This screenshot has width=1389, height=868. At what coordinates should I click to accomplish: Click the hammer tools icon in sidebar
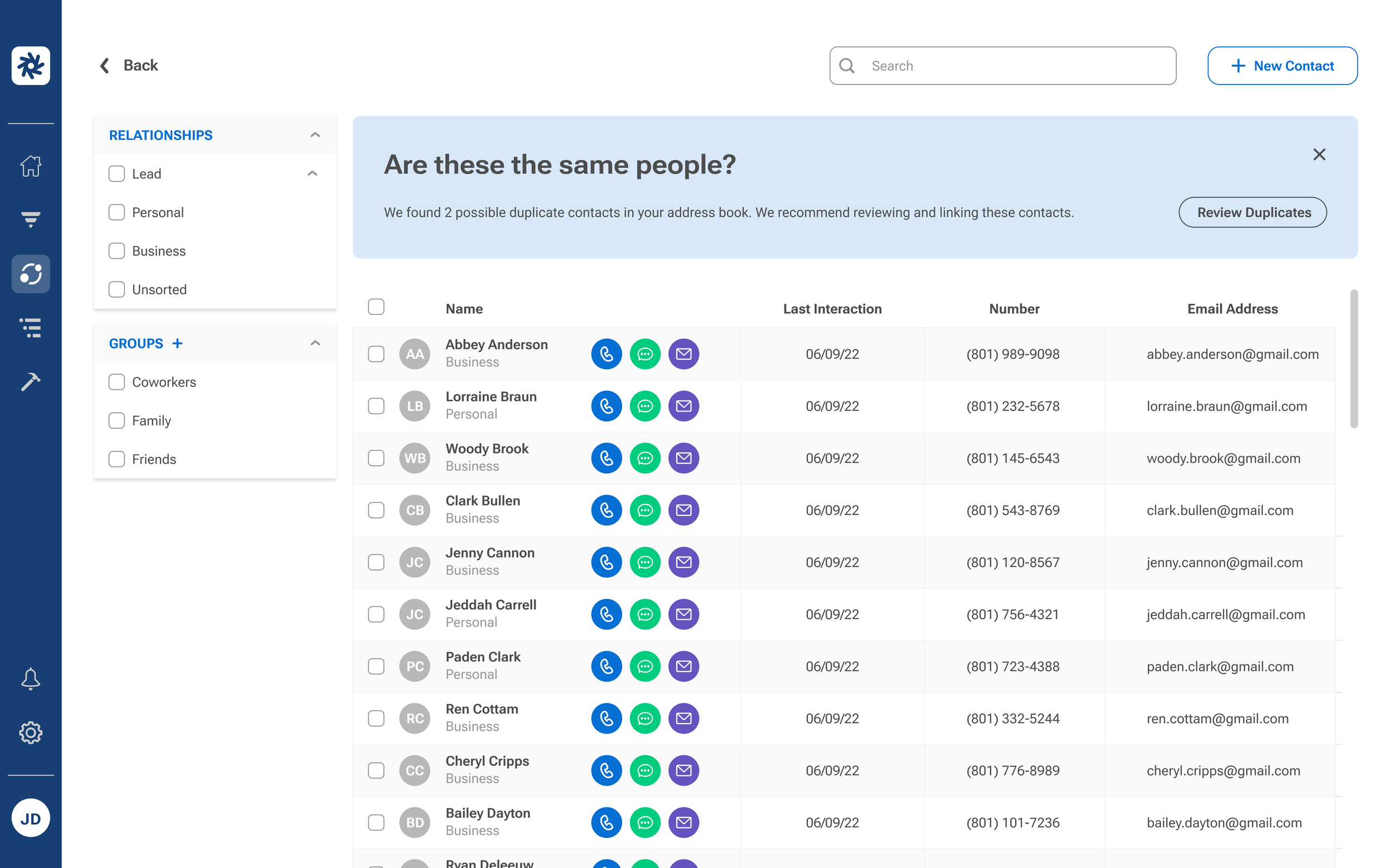pos(31,381)
